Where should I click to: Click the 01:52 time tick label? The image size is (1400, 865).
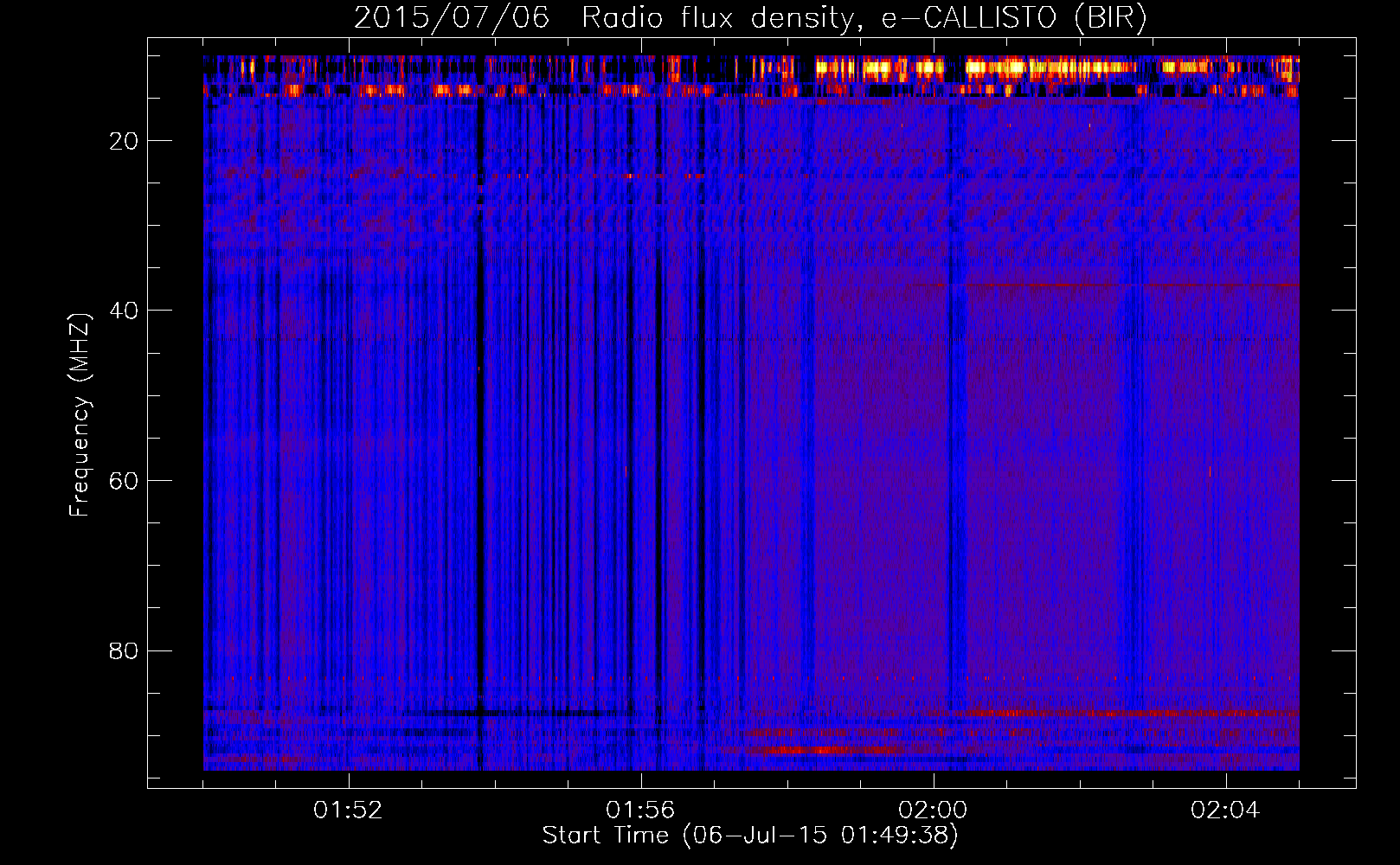coord(348,811)
